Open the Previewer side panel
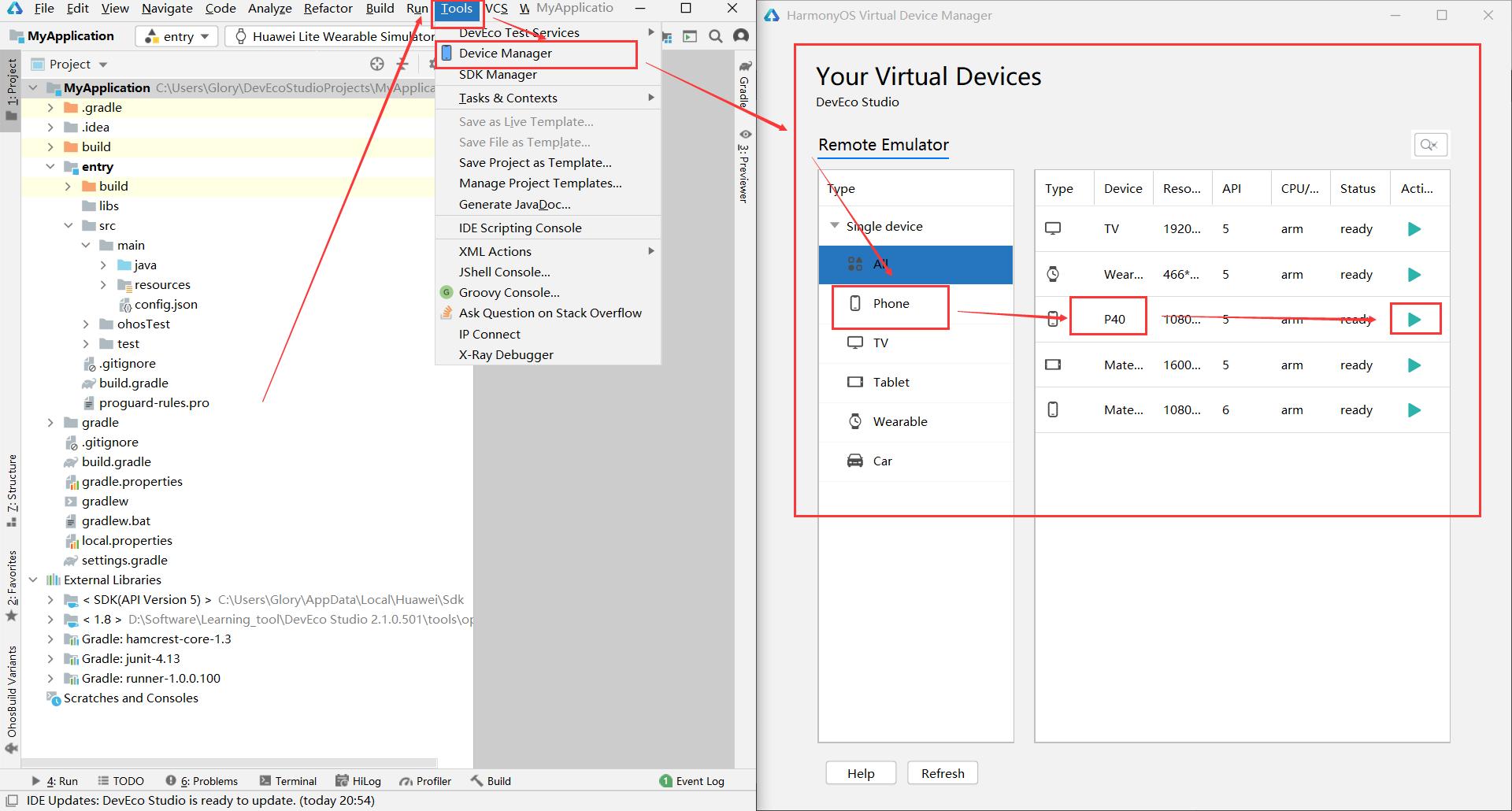This screenshot has height=811, width=1512. [x=744, y=165]
